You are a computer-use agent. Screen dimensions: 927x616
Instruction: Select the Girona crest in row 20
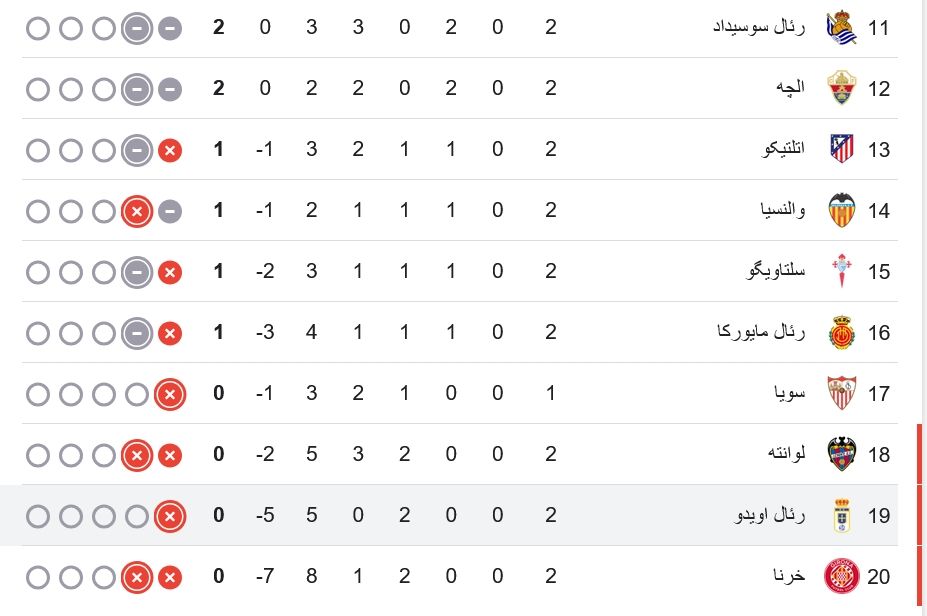[841, 576]
